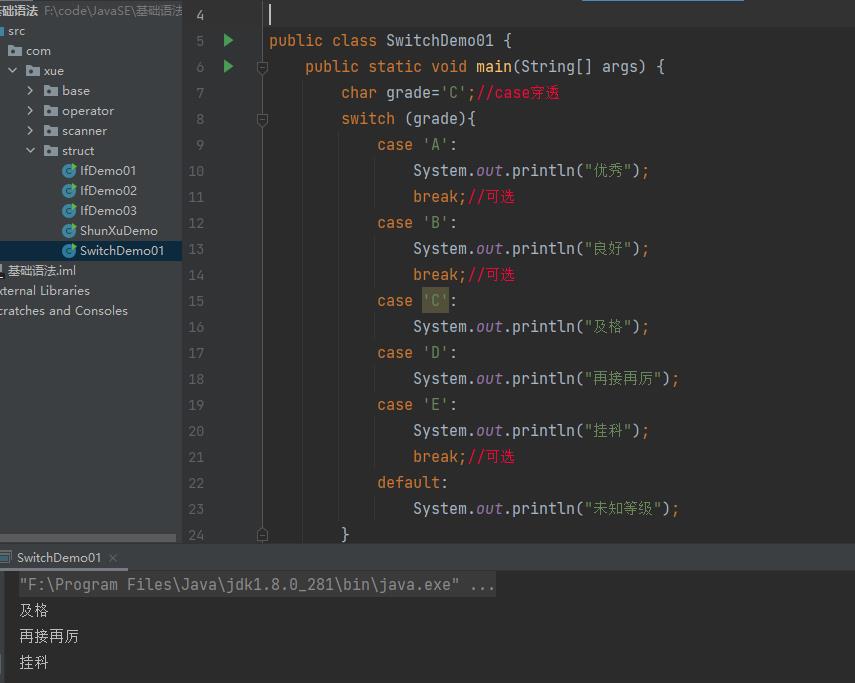The image size is (855, 683).
Task: Click highlighted 'C' in case on line 15
Action: tap(435, 300)
